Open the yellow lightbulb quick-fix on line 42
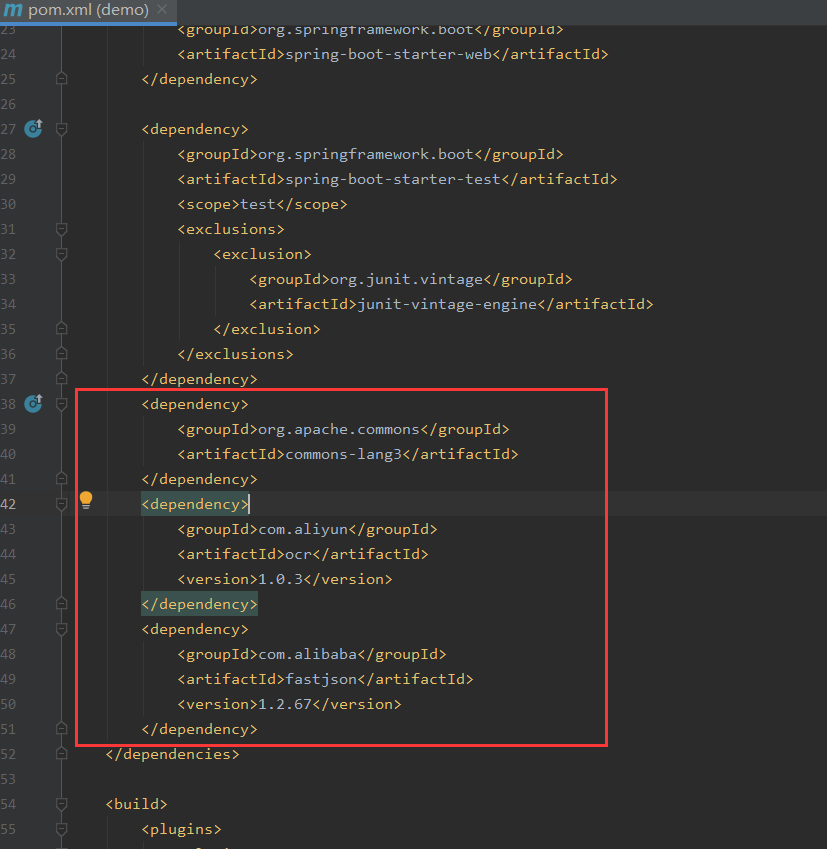 (x=86, y=500)
